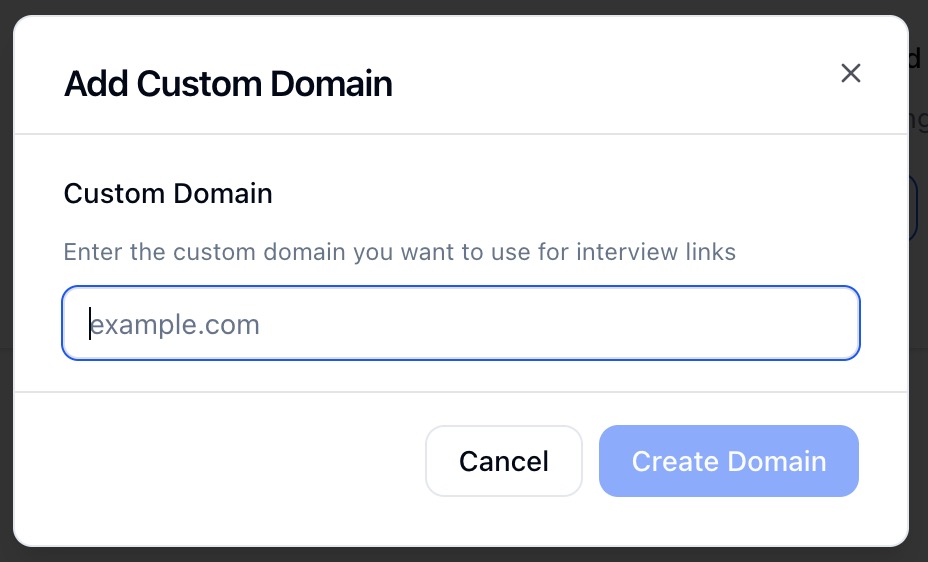
Task: Click the 'Custom Domain' field label
Action: (x=168, y=193)
